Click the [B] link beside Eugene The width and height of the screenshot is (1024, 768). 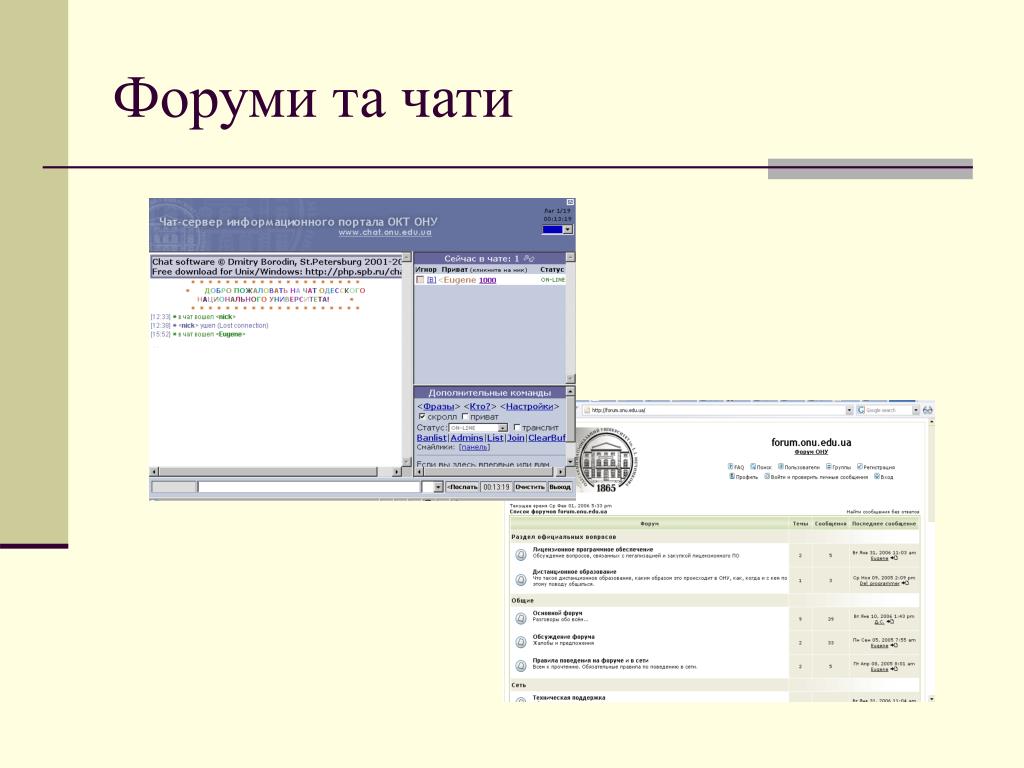pyautogui.click(x=431, y=280)
